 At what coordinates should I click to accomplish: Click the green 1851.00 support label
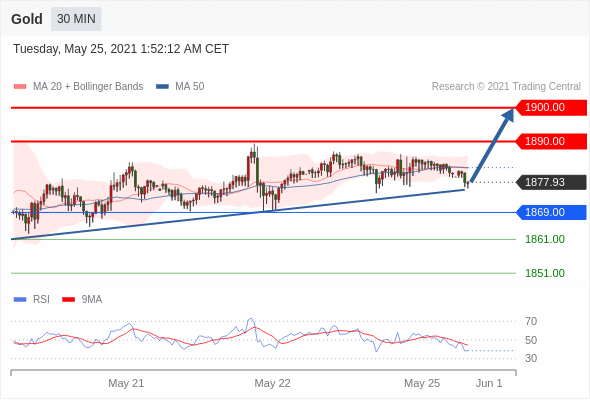tap(545, 273)
